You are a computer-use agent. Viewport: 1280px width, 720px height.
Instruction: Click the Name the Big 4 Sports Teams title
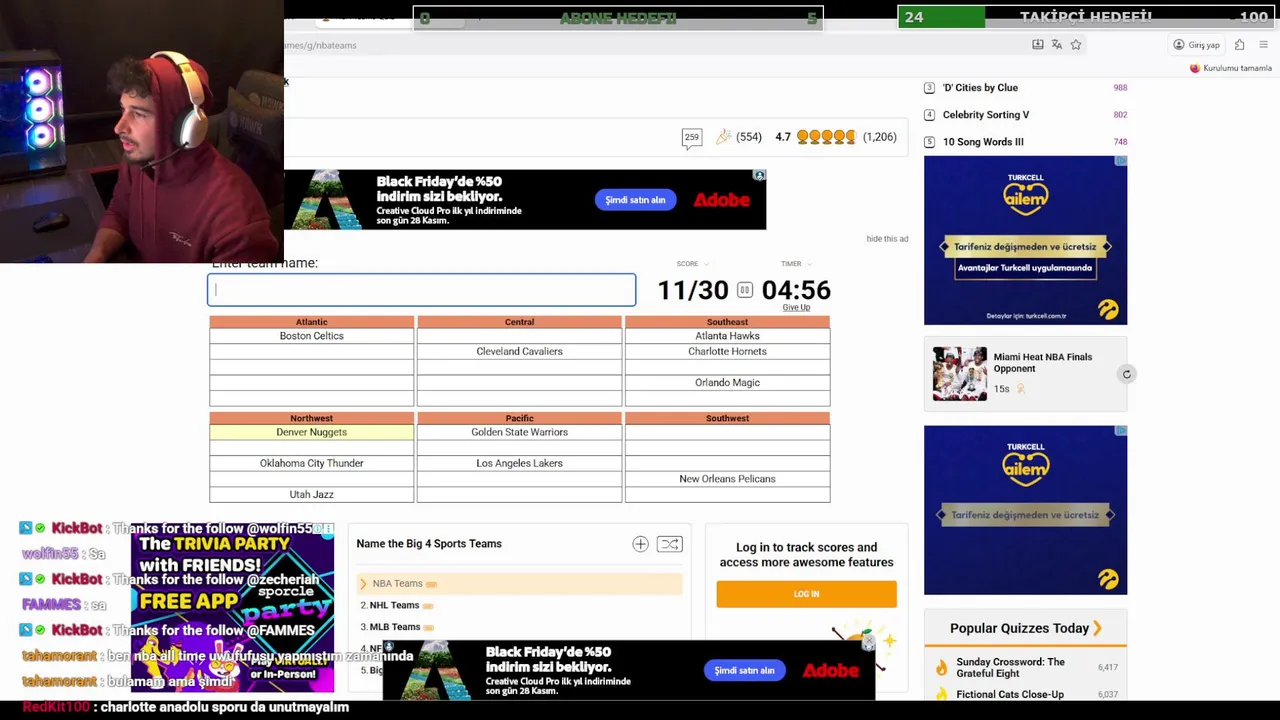[429, 544]
